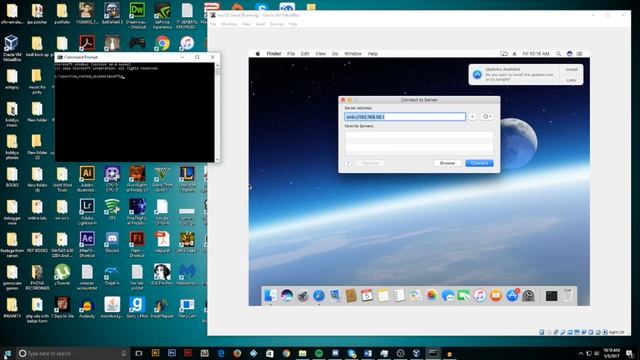Open Task View on Windows taskbar
640x360 pixels.
[x=139, y=353]
